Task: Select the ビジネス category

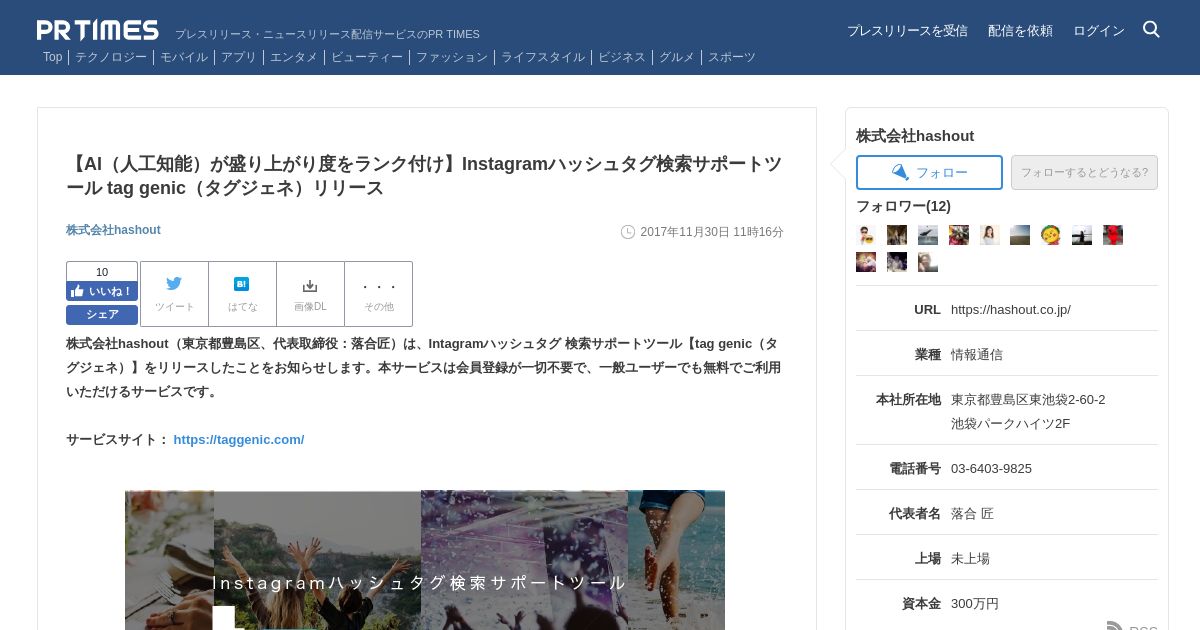Action: point(622,57)
